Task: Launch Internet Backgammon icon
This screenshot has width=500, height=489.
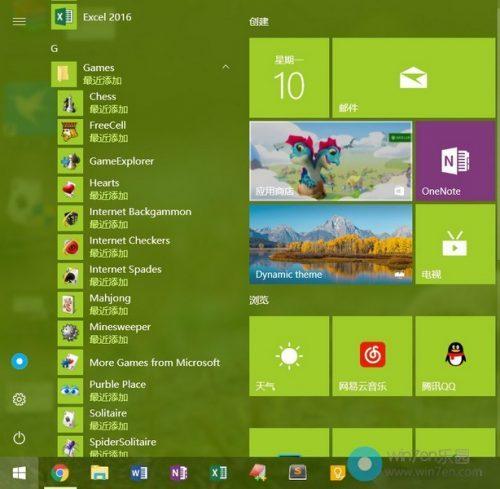Action: (x=70, y=218)
